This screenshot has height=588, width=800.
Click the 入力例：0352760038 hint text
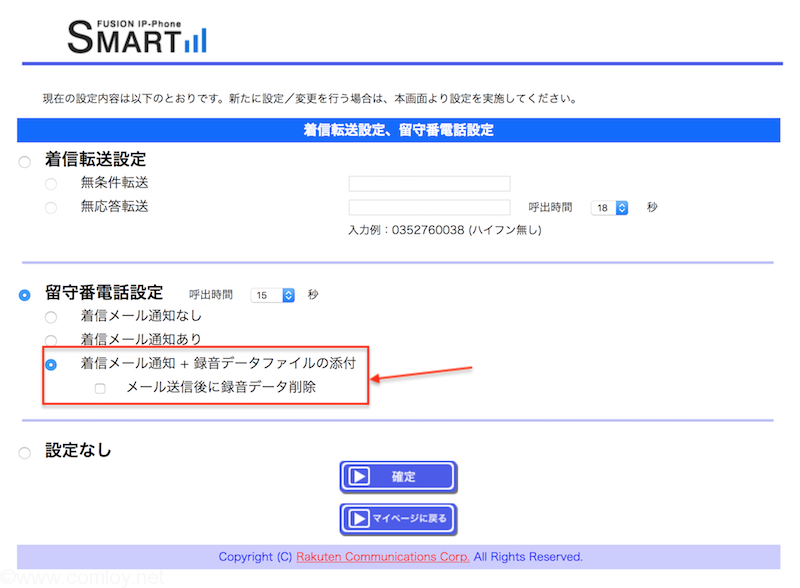[x=444, y=230]
